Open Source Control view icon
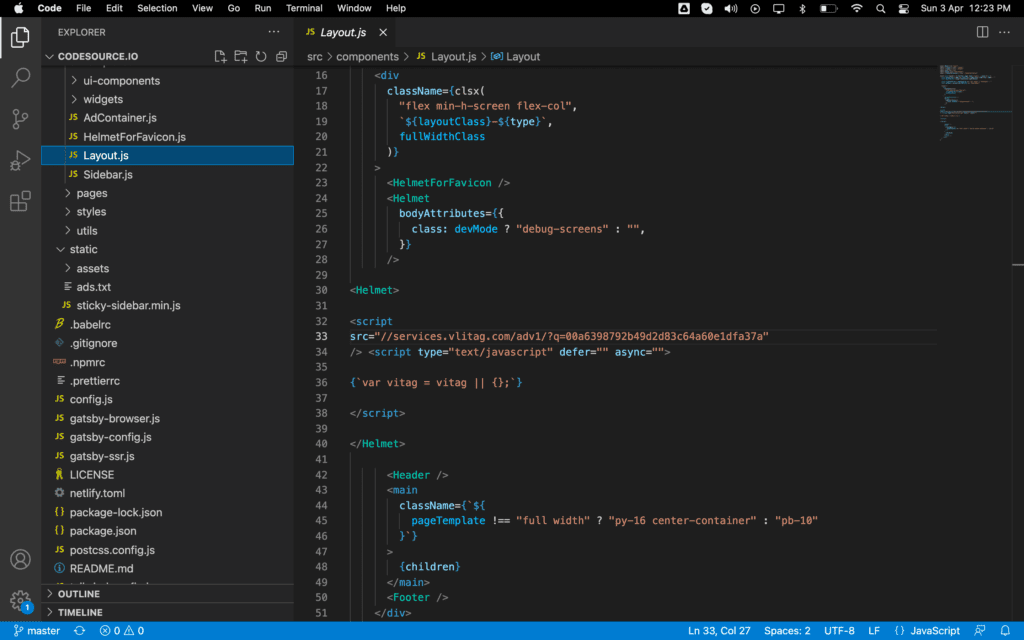The width and height of the screenshot is (1024, 640). coord(20,119)
